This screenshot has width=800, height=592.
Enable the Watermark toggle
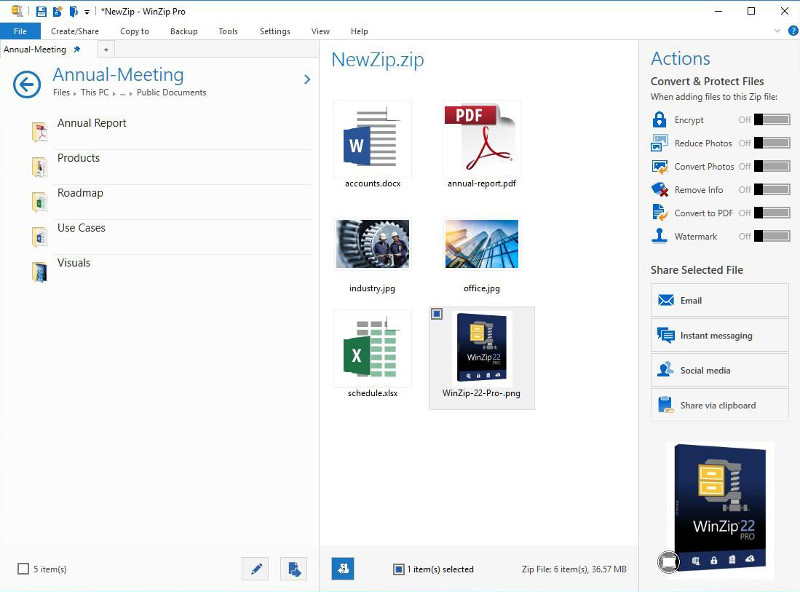772,236
